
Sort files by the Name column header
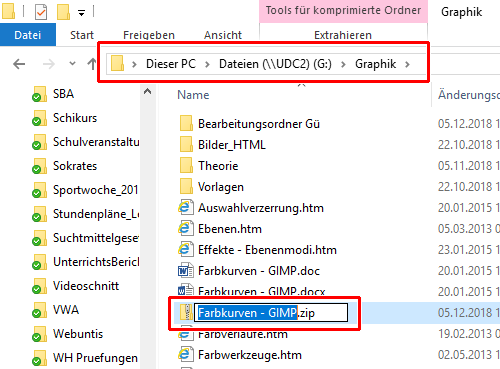[193, 95]
